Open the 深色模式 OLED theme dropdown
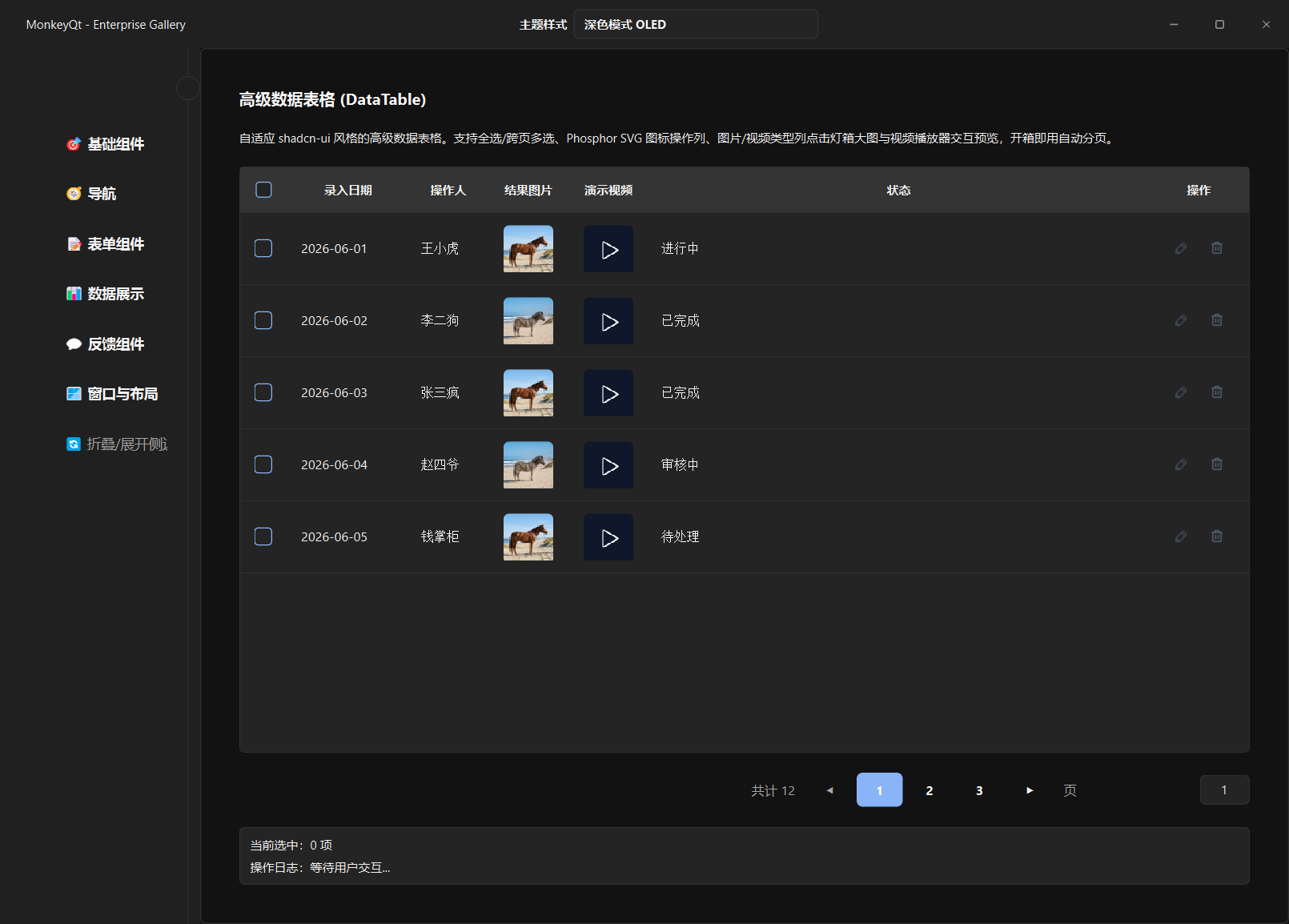The height and width of the screenshot is (924, 1289). tap(696, 24)
